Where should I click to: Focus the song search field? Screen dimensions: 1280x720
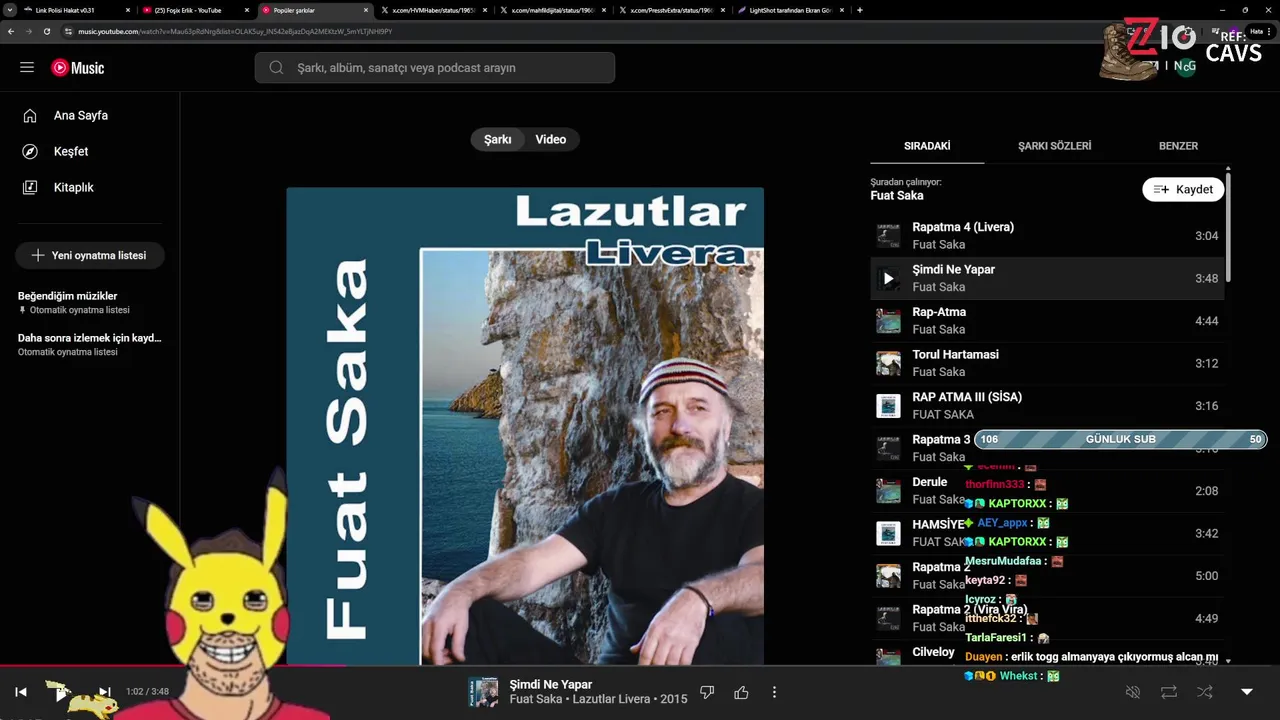[x=435, y=68]
